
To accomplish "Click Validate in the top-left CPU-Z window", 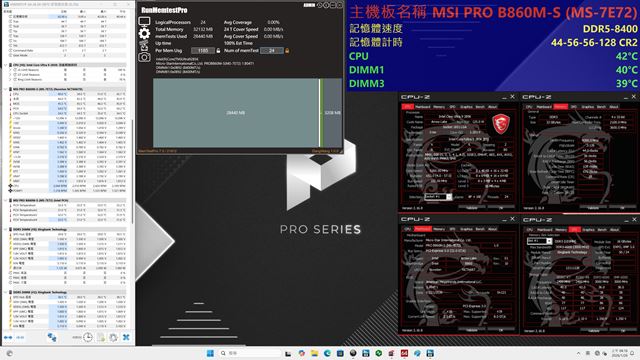I will 471,208.
